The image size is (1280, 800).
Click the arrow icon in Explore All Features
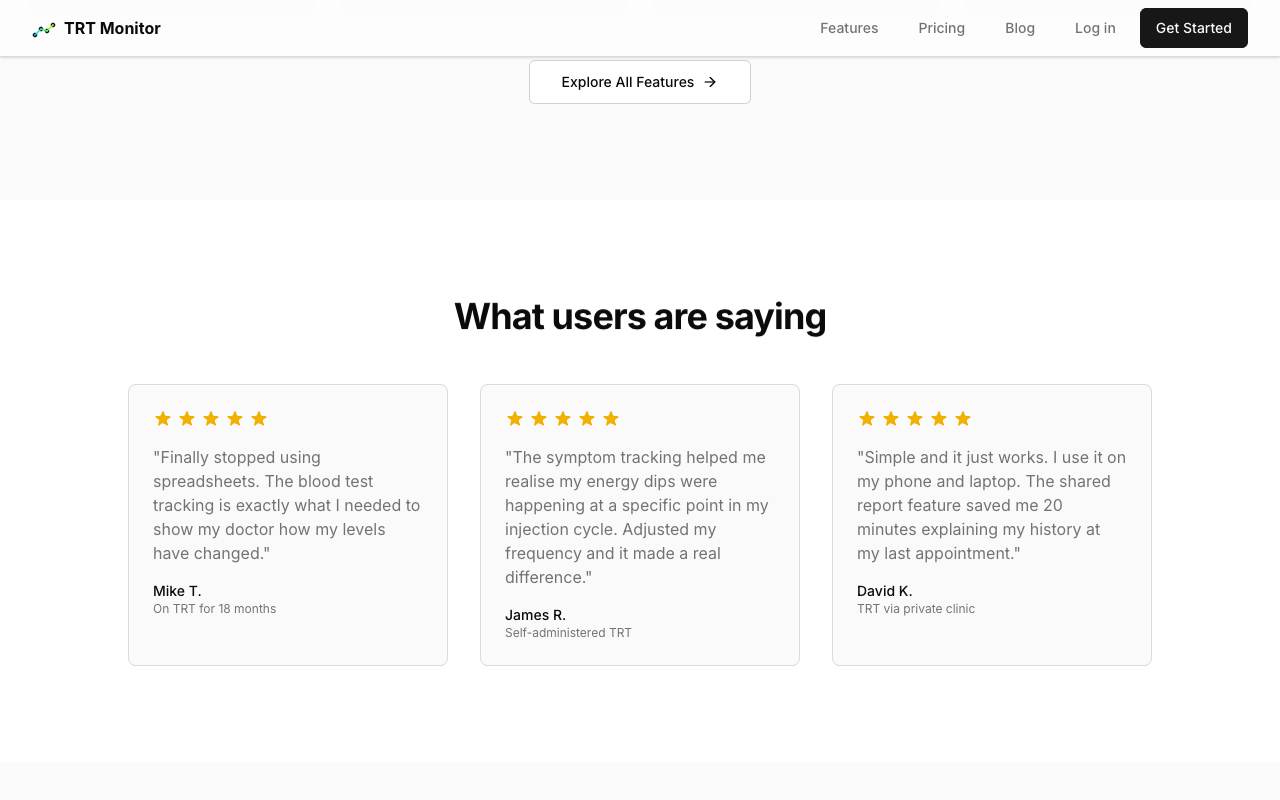tap(710, 82)
